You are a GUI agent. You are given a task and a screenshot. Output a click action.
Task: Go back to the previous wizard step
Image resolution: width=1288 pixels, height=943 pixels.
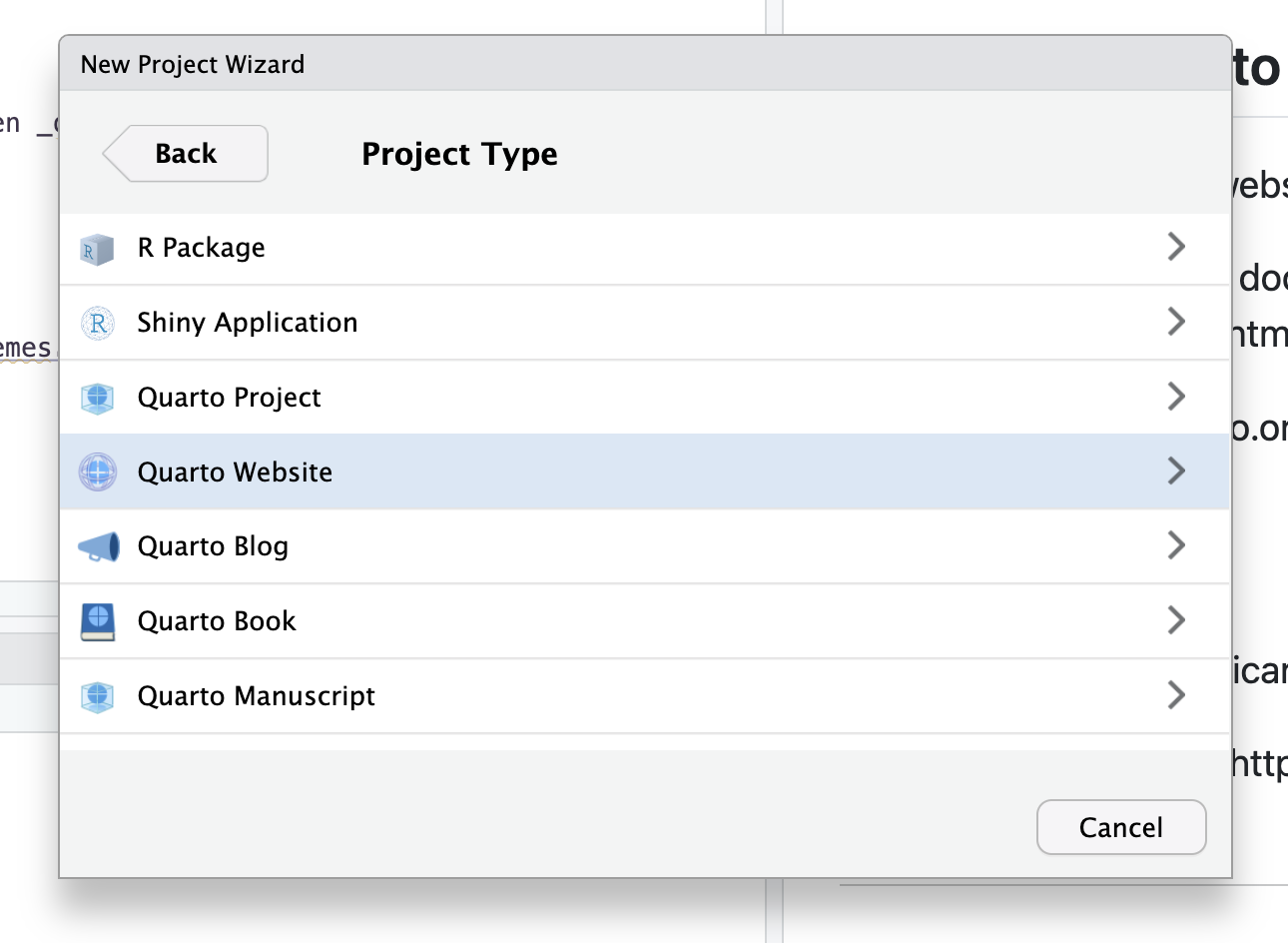[x=186, y=154]
